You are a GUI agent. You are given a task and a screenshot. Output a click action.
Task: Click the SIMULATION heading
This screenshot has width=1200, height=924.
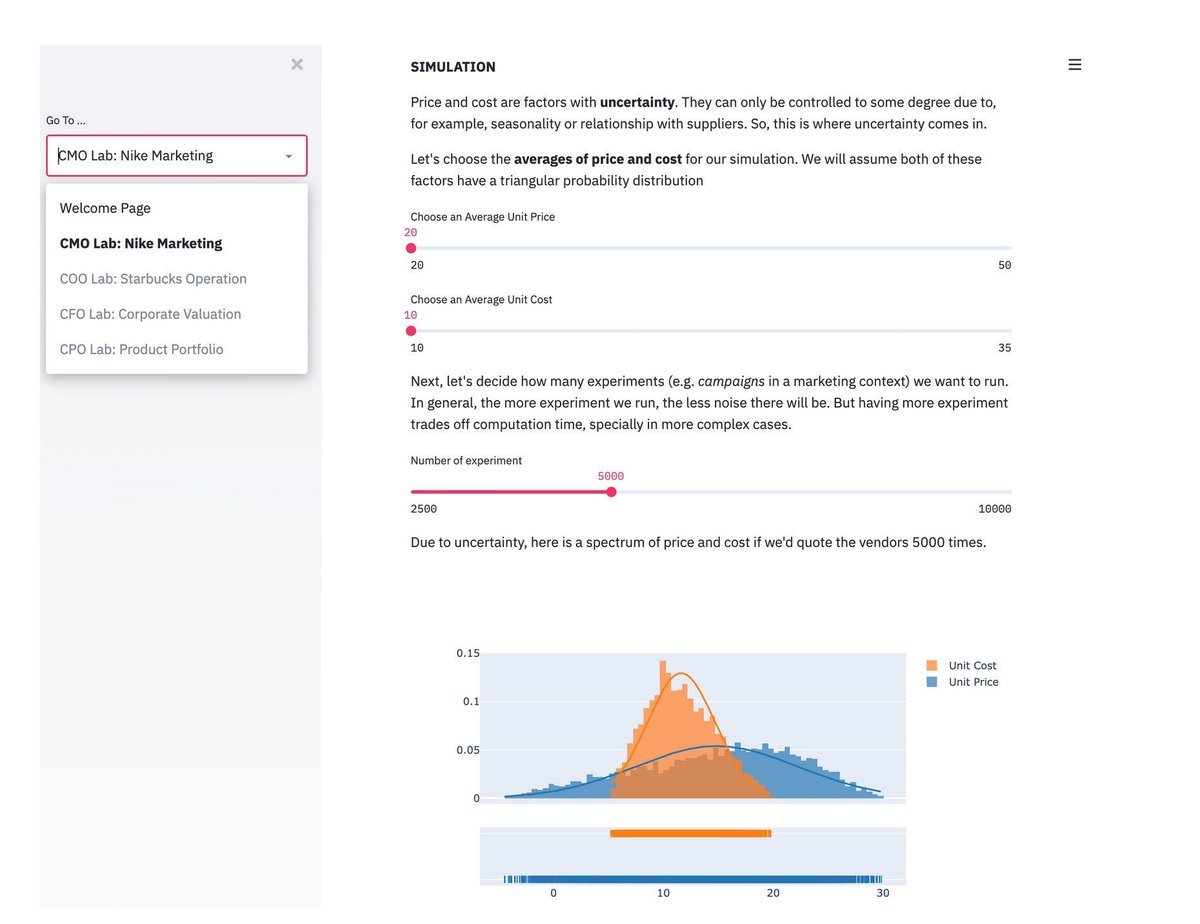click(453, 67)
